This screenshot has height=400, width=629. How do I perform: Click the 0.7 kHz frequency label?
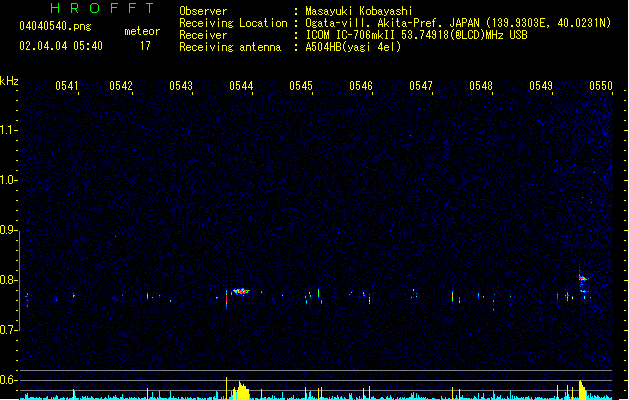[7, 330]
